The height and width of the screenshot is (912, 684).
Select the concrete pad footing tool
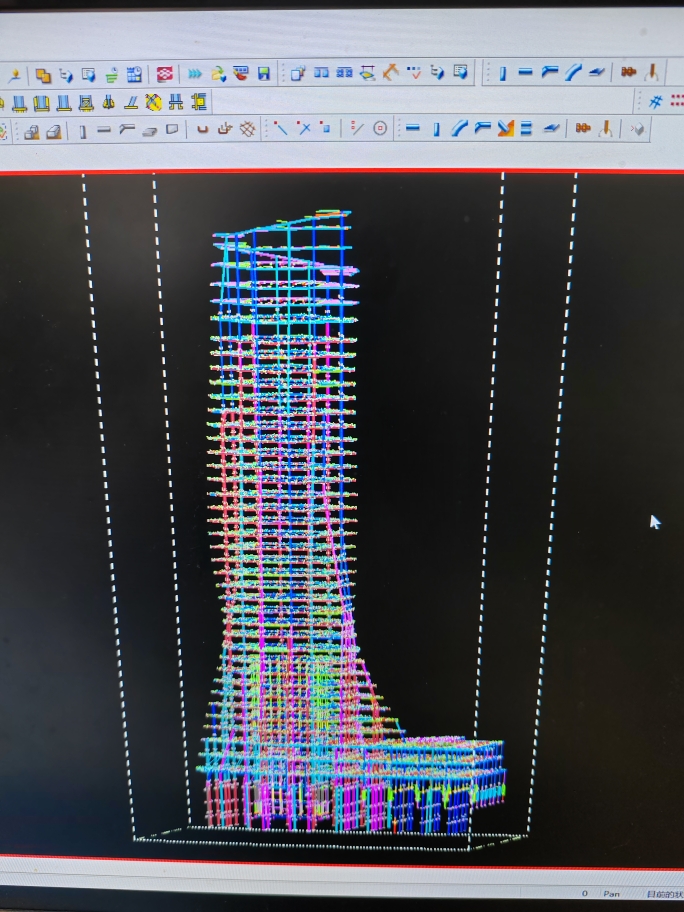pyautogui.click(x=32, y=130)
